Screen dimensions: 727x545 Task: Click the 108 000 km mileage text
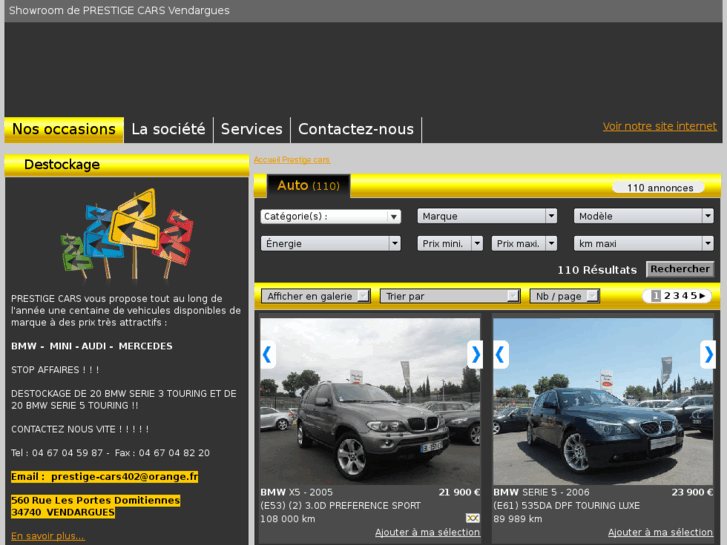[x=287, y=519]
